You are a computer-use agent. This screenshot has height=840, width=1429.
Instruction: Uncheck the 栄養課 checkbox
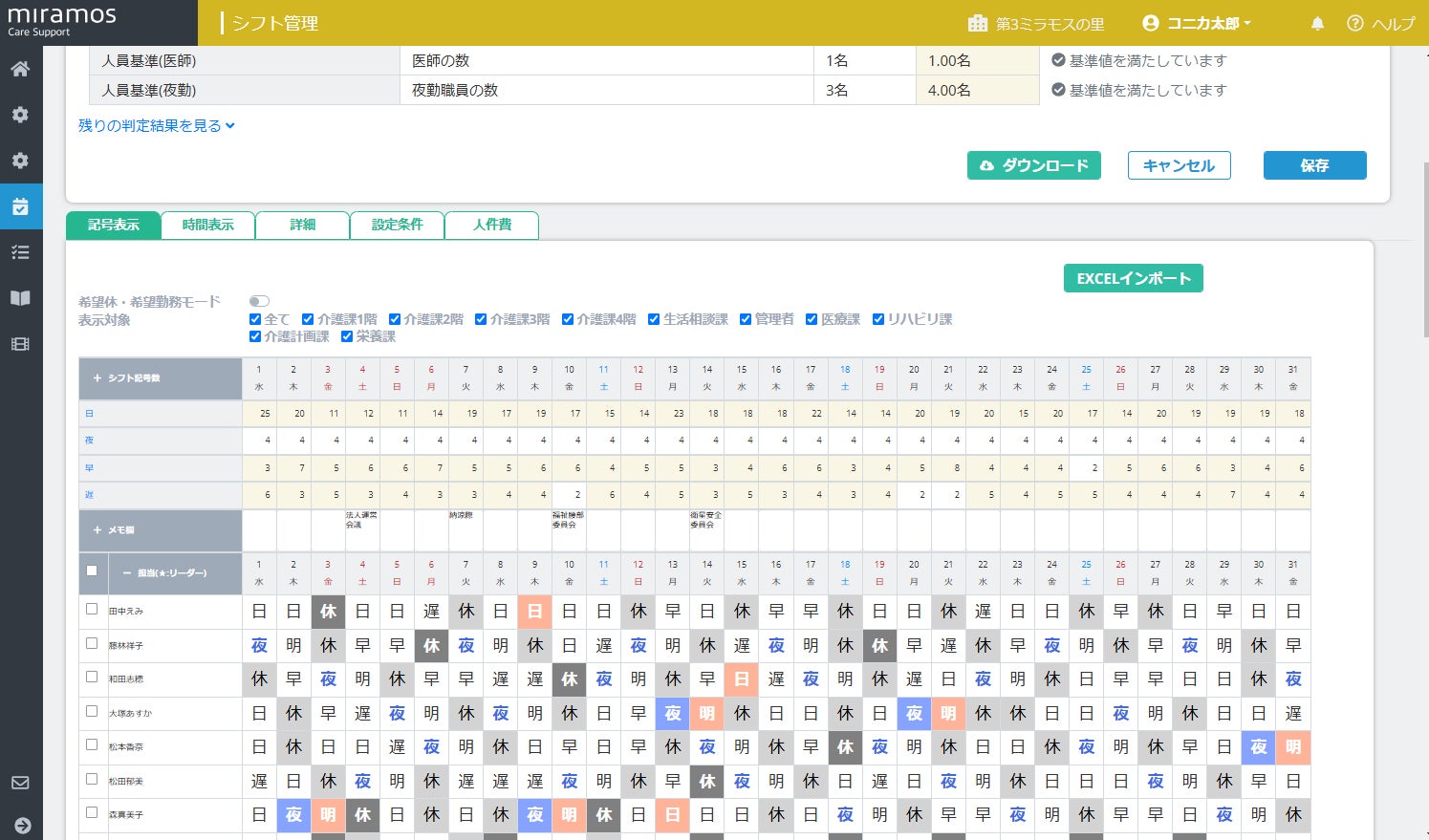click(x=347, y=336)
